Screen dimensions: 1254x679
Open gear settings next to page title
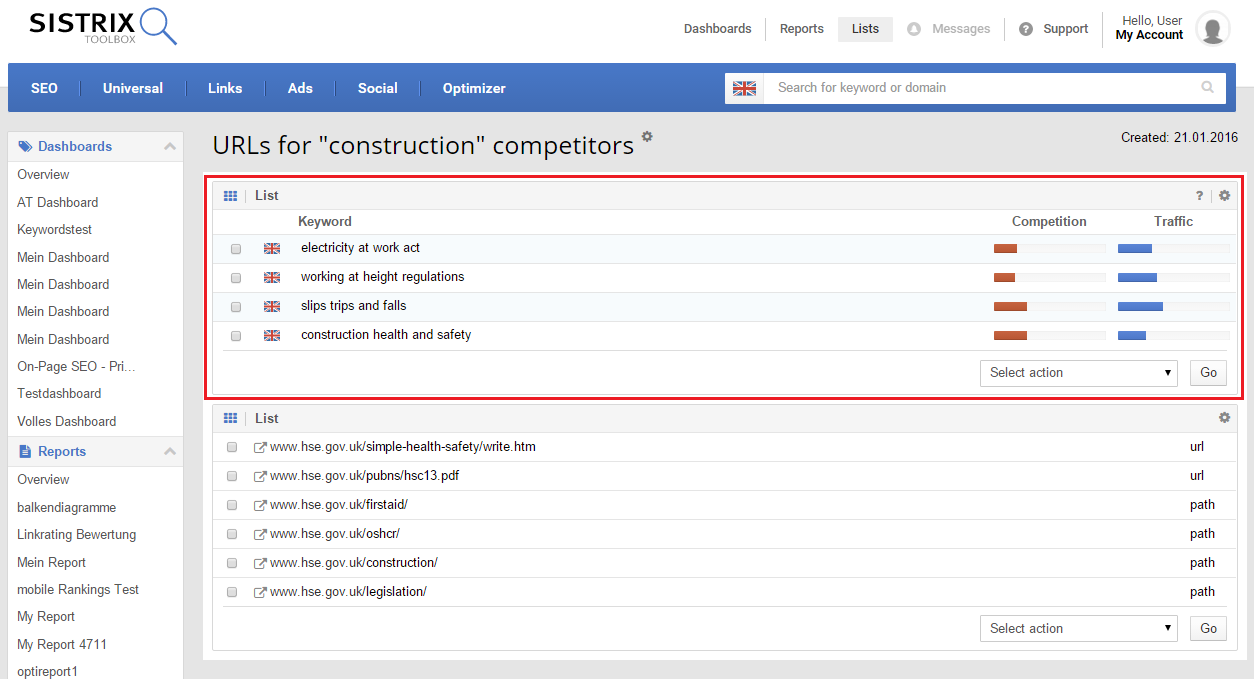click(647, 136)
